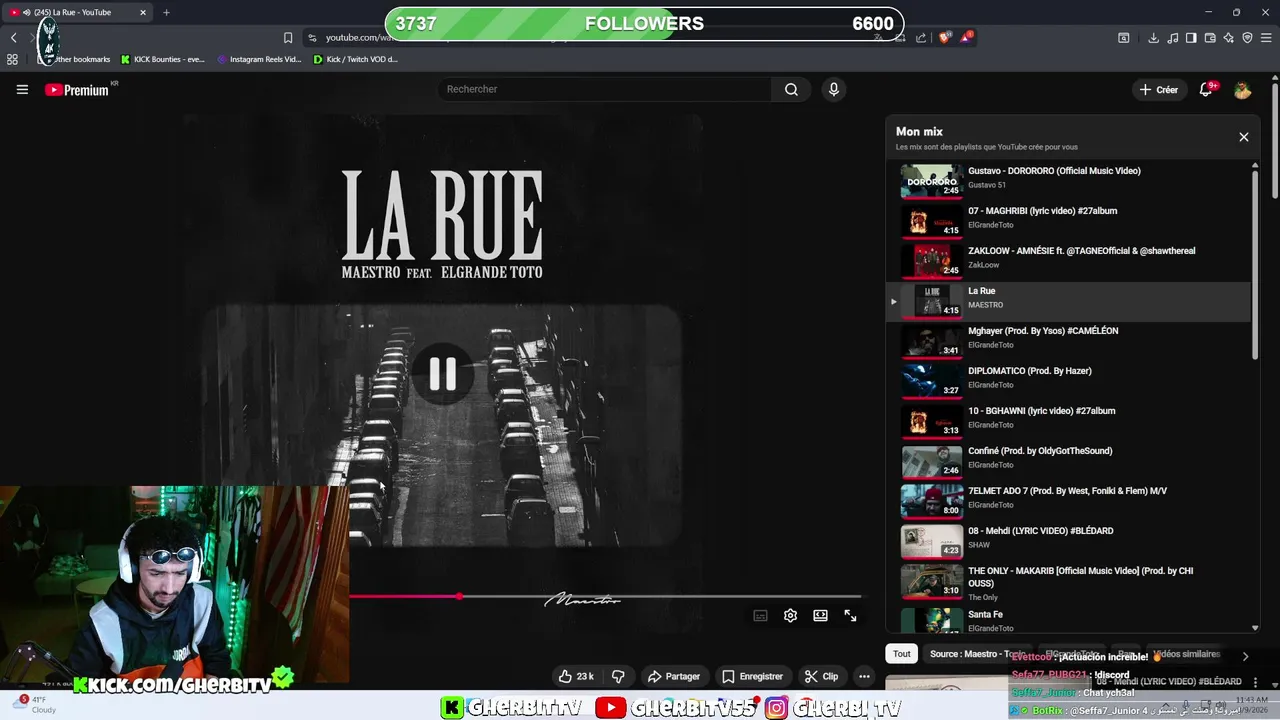Like the video with 23 k likes
1280x720 pixels.
pos(576,676)
